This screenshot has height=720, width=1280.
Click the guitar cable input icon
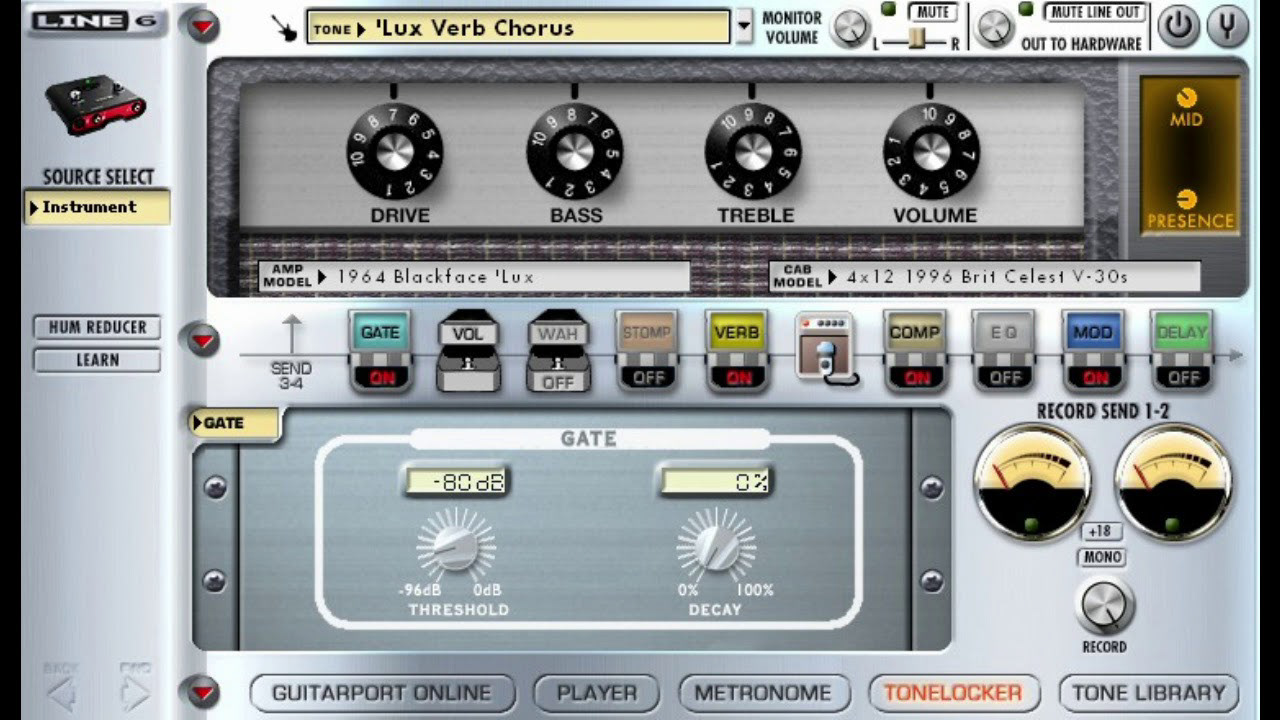point(284,28)
